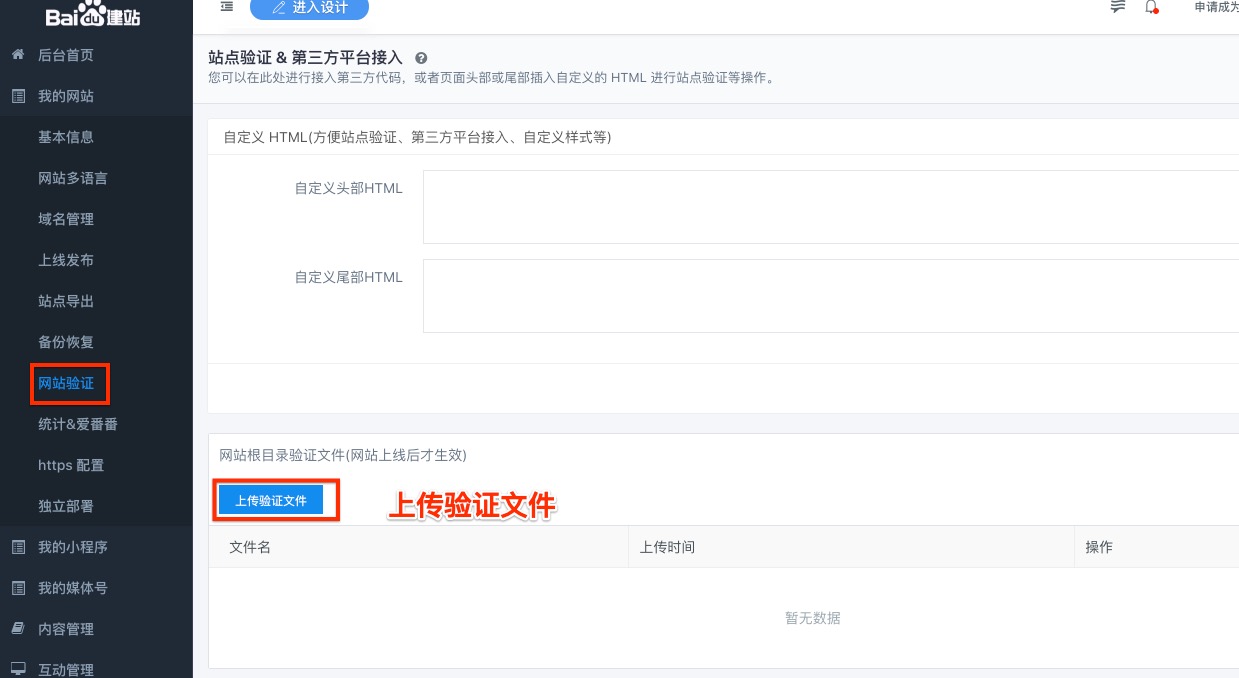This screenshot has width=1239, height=678.
Task: Open the notification bell icon
Action: point(1151,7)
